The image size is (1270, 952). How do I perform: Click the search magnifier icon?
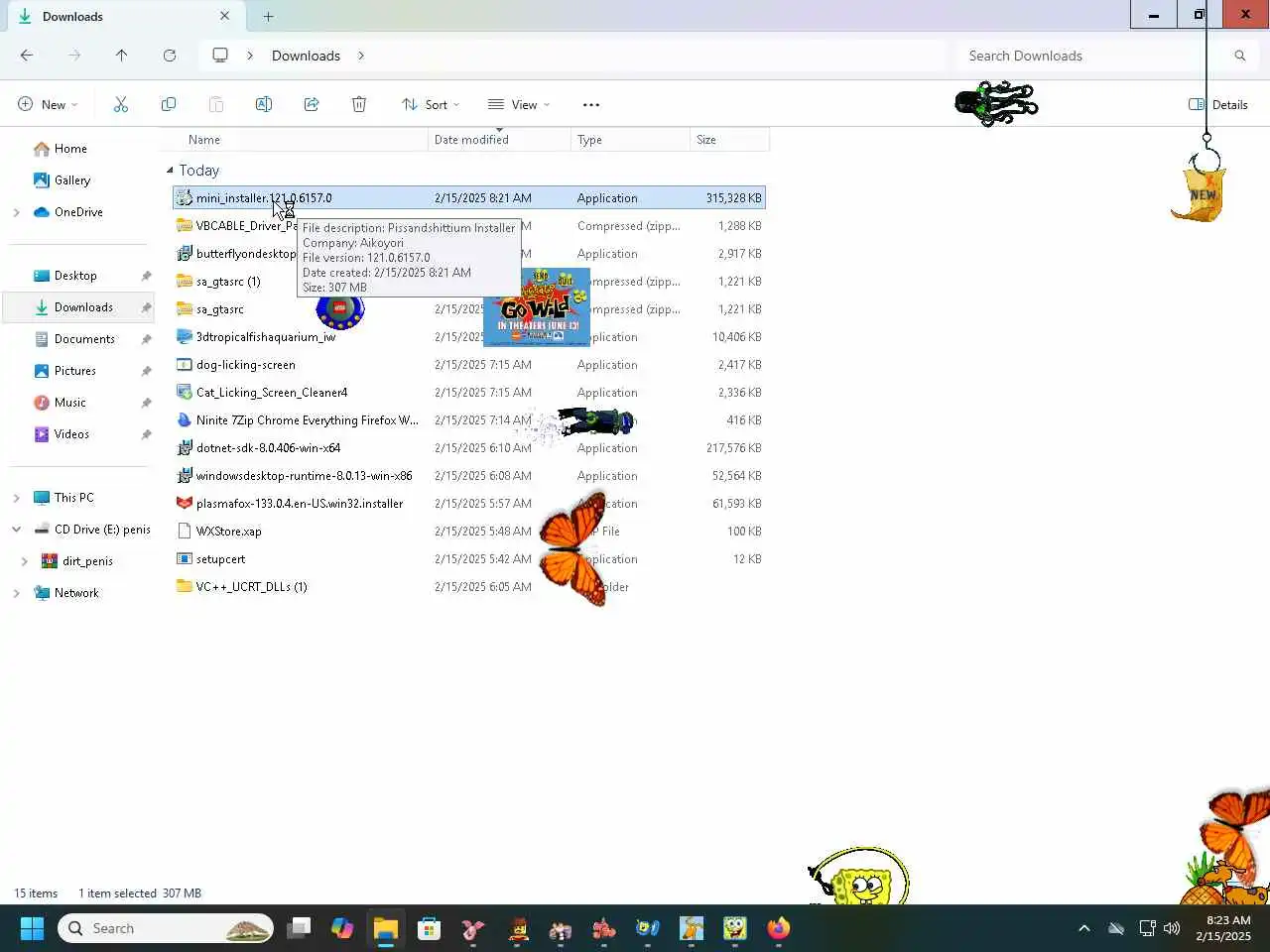pyautogui.click(x=1240, y=56)
